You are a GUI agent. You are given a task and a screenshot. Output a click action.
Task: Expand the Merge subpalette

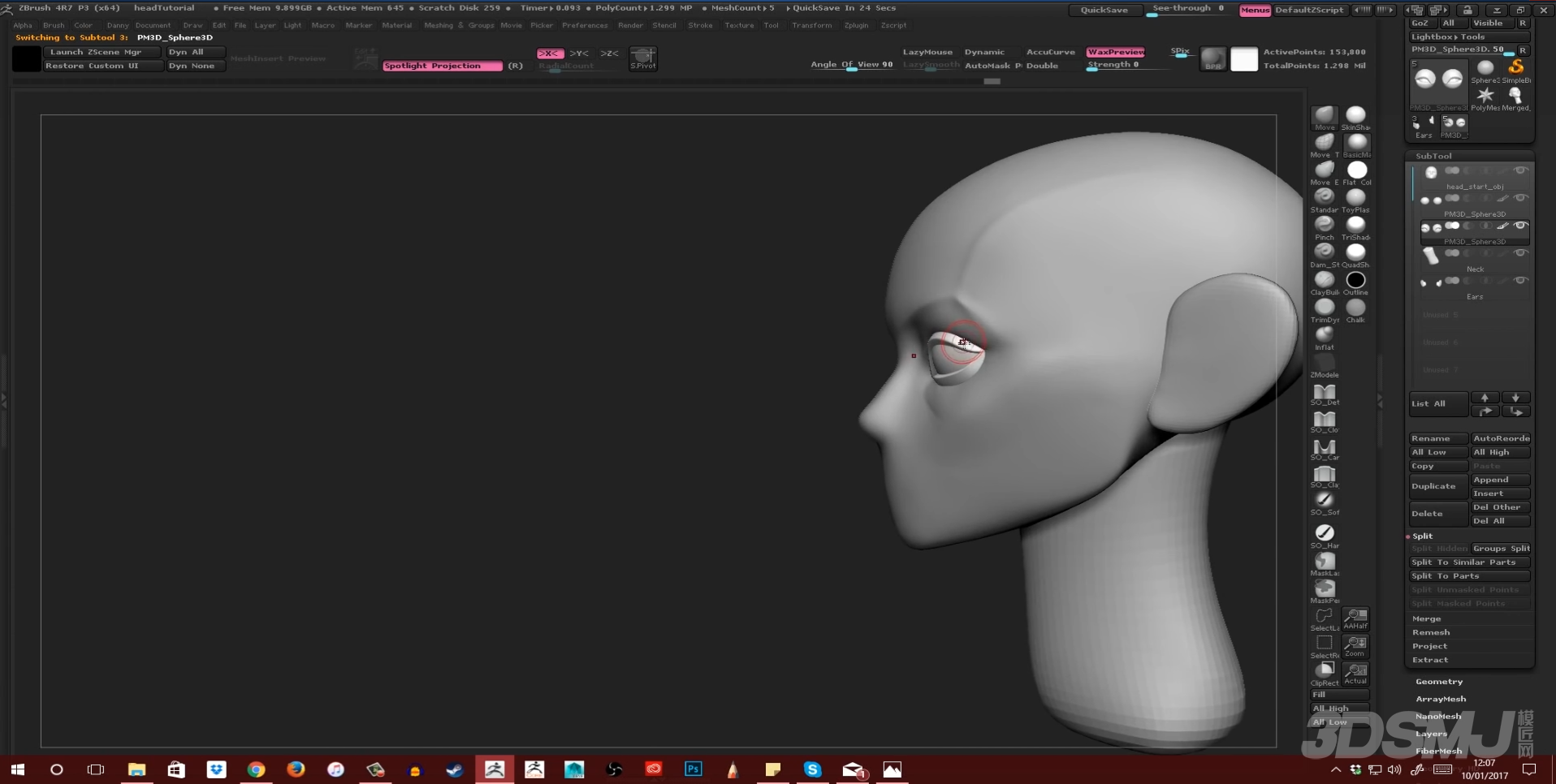point(1426,618)
